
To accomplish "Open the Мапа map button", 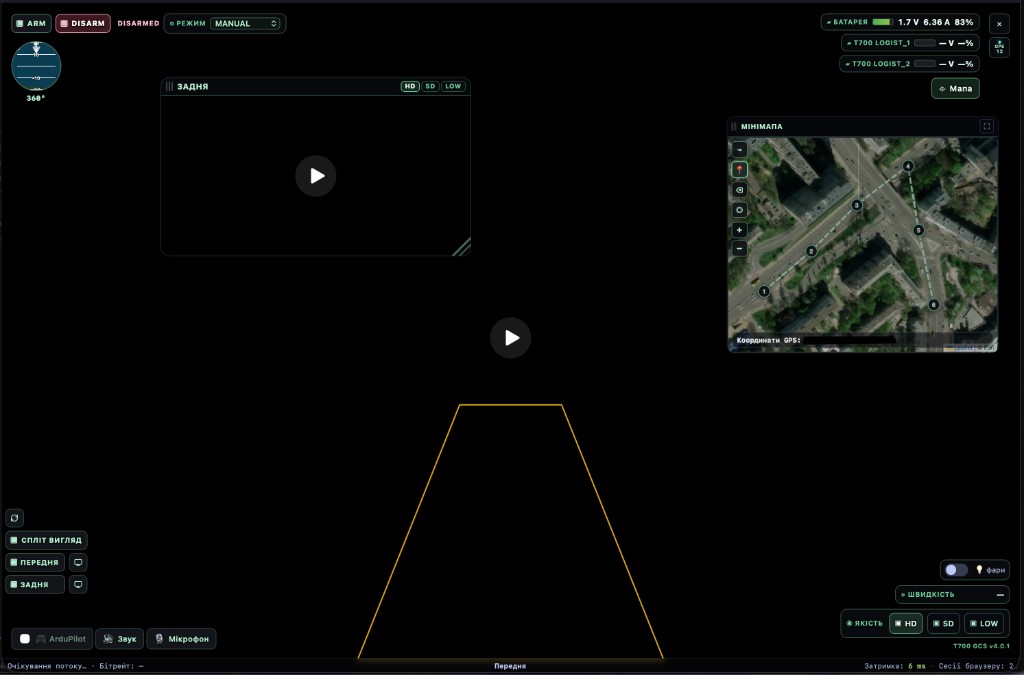I will click(955, 88).
